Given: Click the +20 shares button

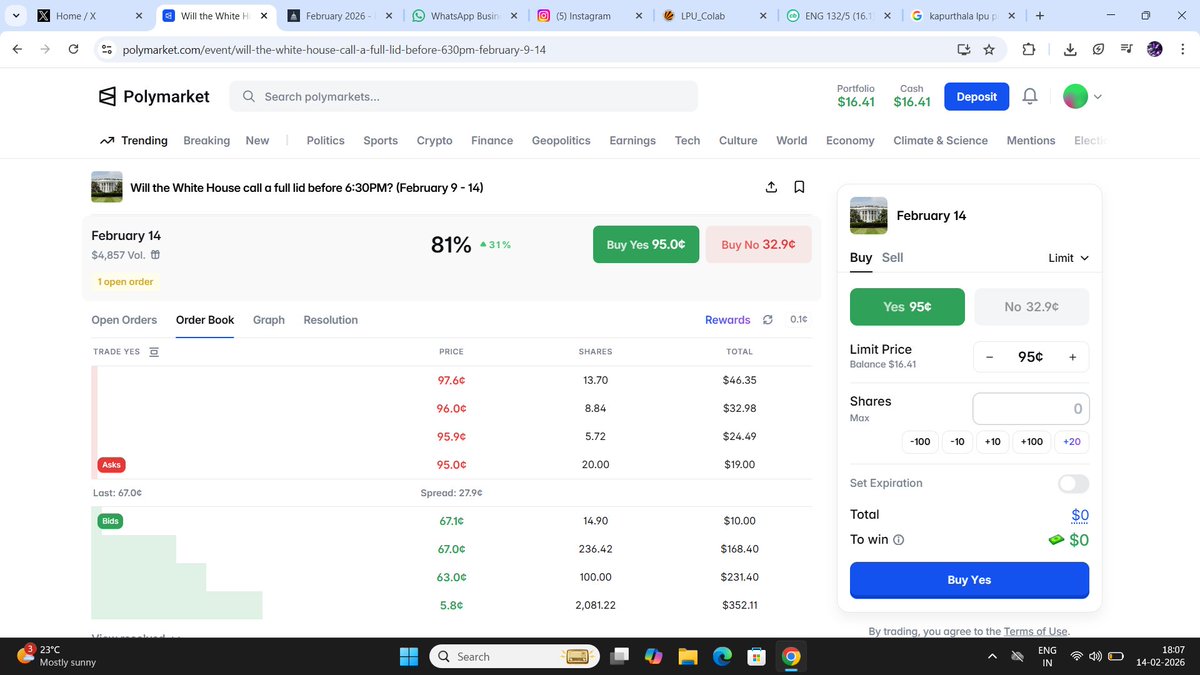Looking at the screenshot, I should (x=1071, y=441).
